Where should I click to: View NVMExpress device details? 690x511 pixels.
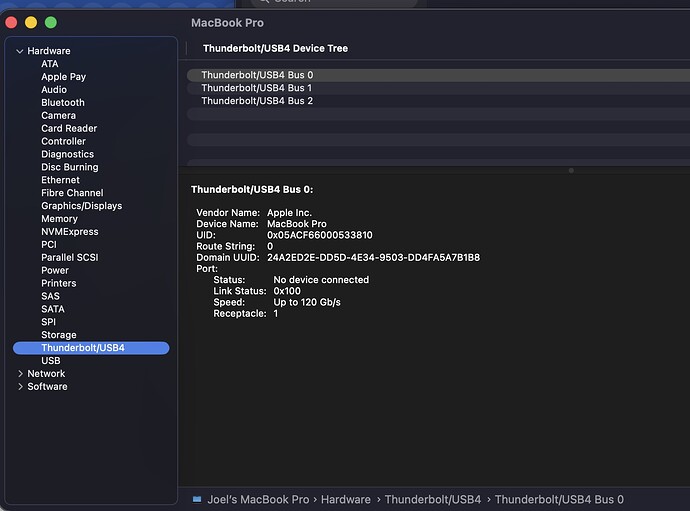coord(69,232)
